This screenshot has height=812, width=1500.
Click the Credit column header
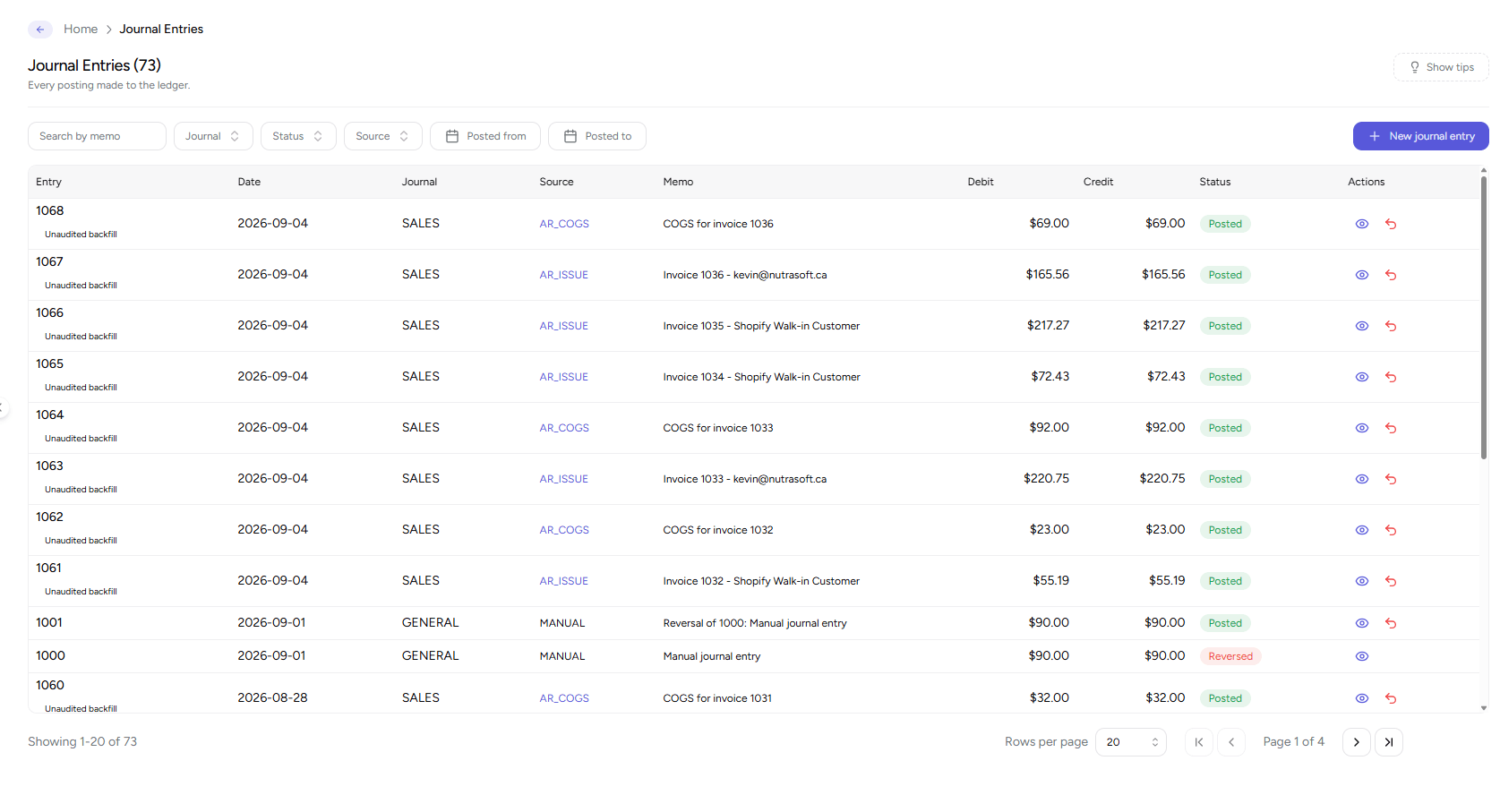pyautogui.click(x=1098, y=182)
